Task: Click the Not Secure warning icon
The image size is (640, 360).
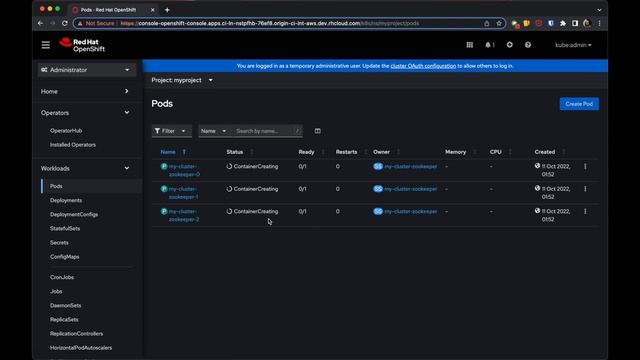Action: click(80, 23)
